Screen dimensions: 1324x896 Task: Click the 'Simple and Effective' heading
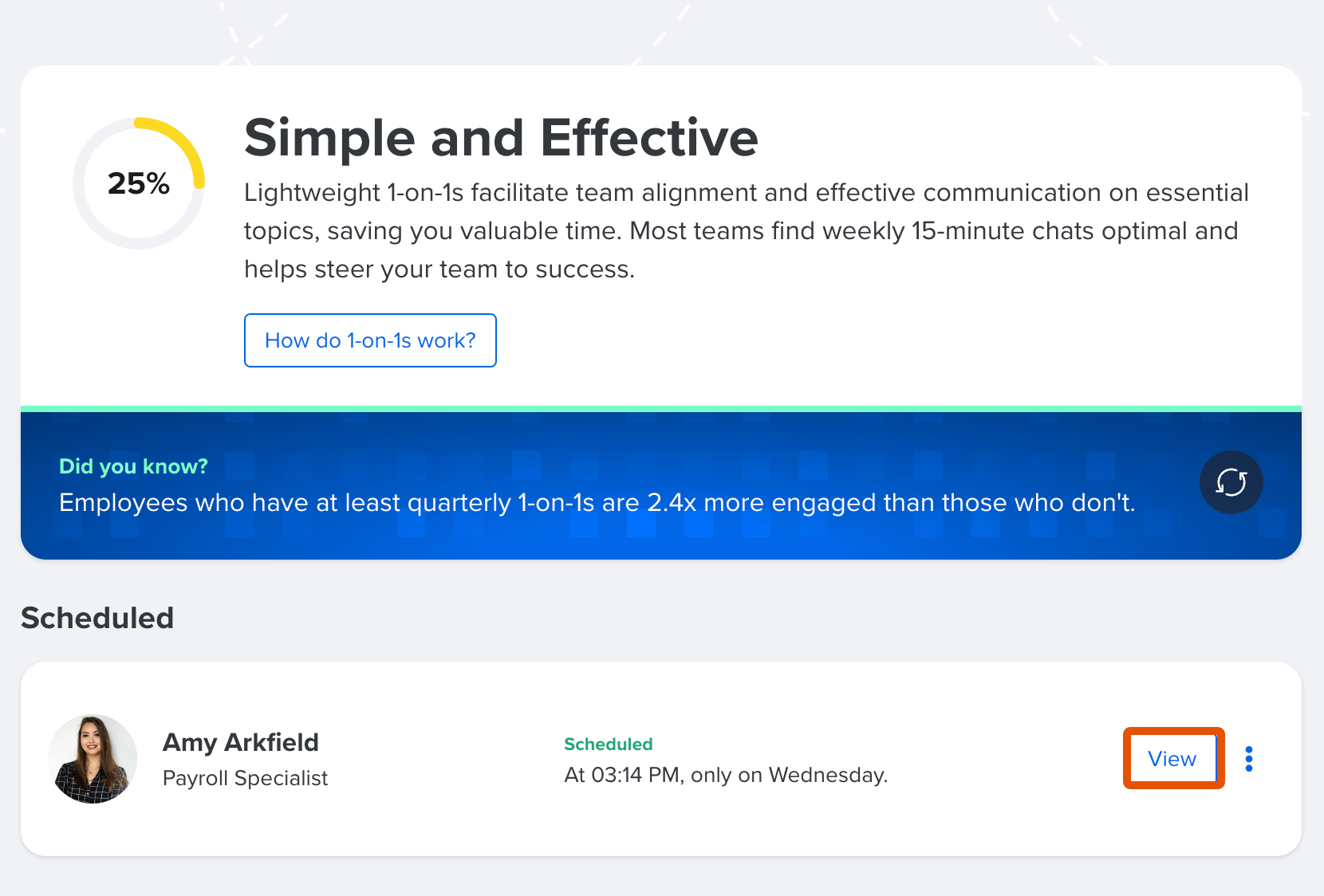click(x=501, y=138)
